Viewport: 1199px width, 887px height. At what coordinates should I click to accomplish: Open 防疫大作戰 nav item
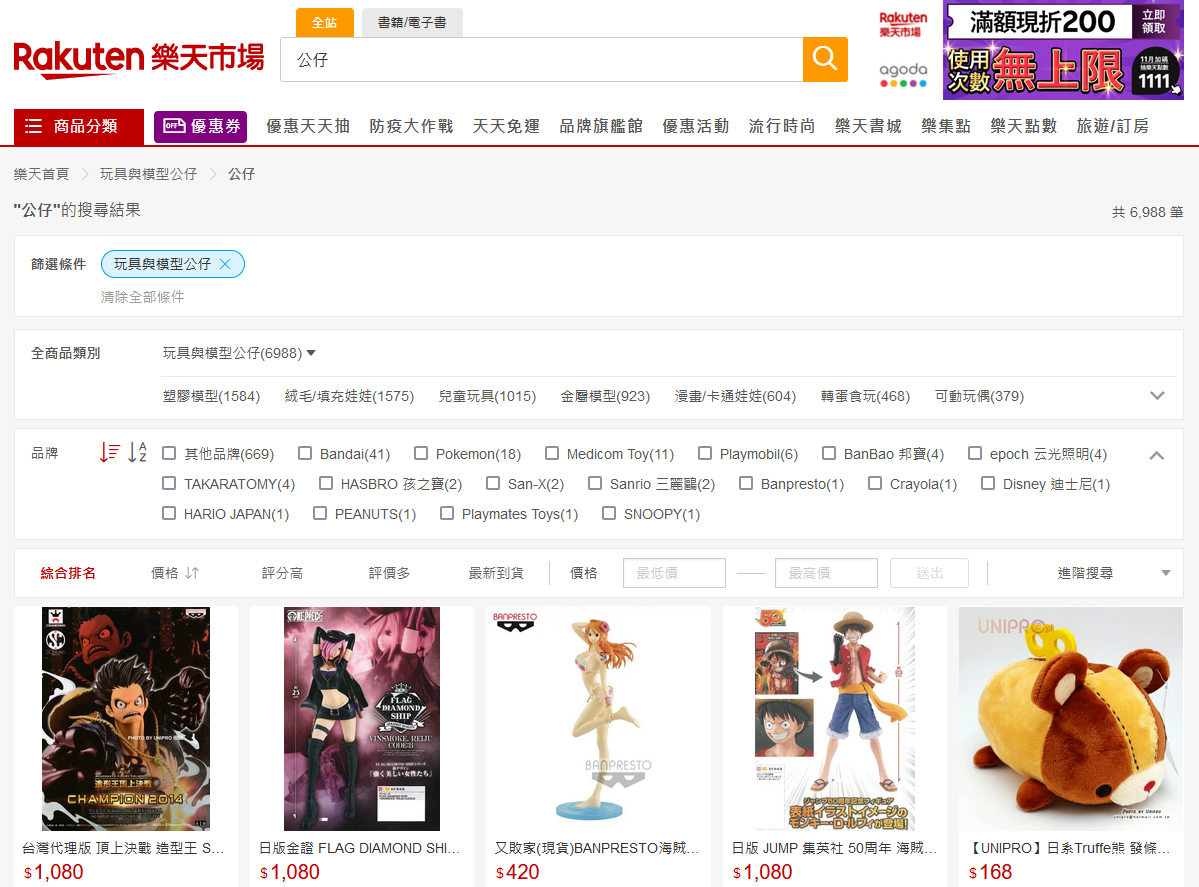(x=411, y=126)
